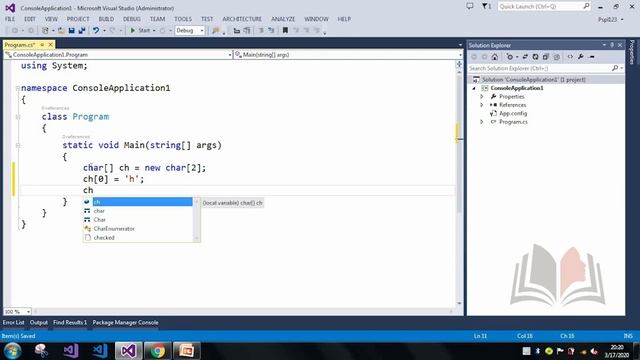Toggle pin on the Program.cs tab

point(42,44)
